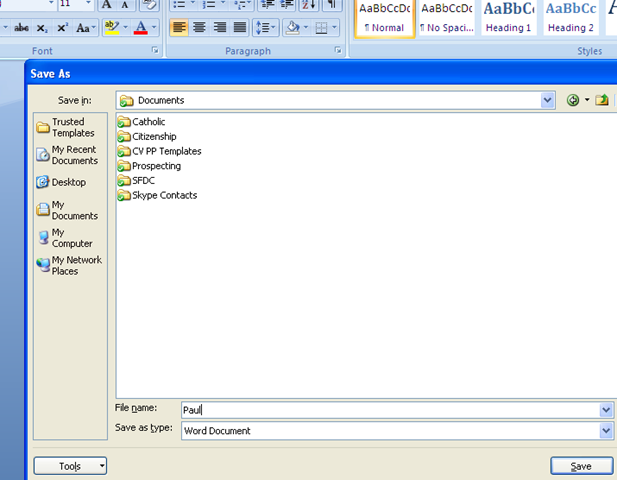Expand the borders dropdown arrow
This screenshot has width=617, height=480.
(334, 28)
